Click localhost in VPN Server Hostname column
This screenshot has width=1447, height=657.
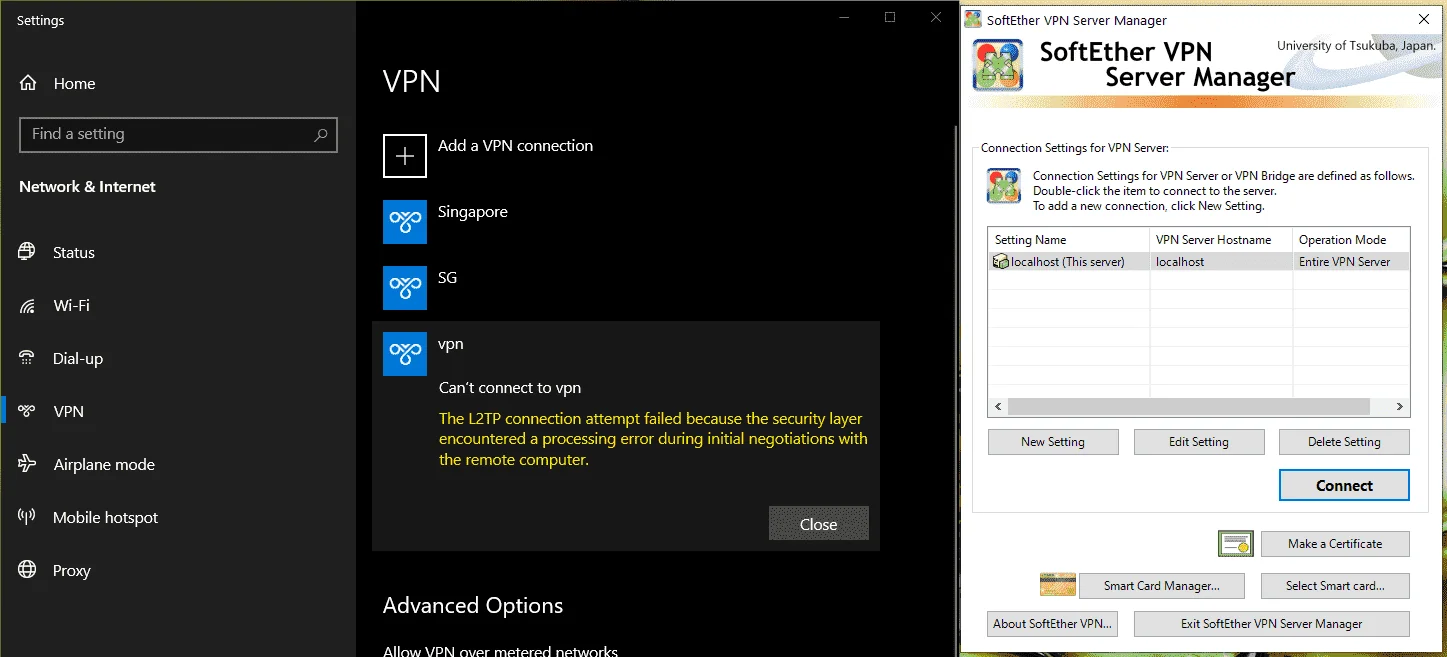[x=1180, y=262]
